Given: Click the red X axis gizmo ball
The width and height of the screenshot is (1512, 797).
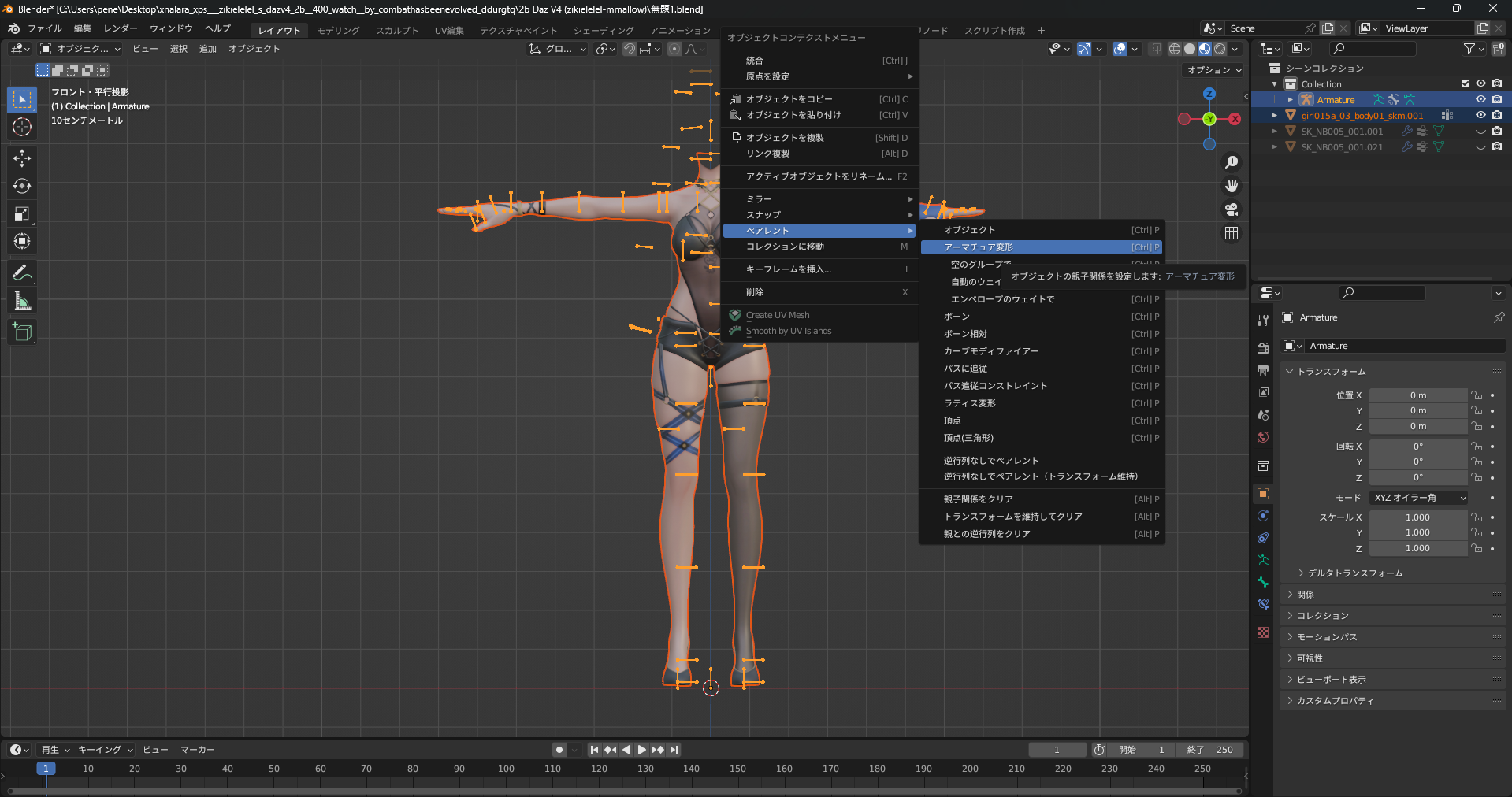Looking at the screenshot, I should 1235,119.
